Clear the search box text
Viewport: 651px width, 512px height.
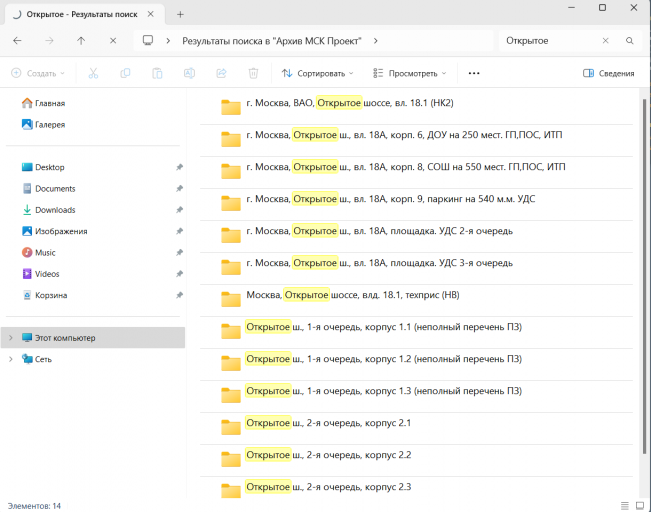click(x=605, y=41)
